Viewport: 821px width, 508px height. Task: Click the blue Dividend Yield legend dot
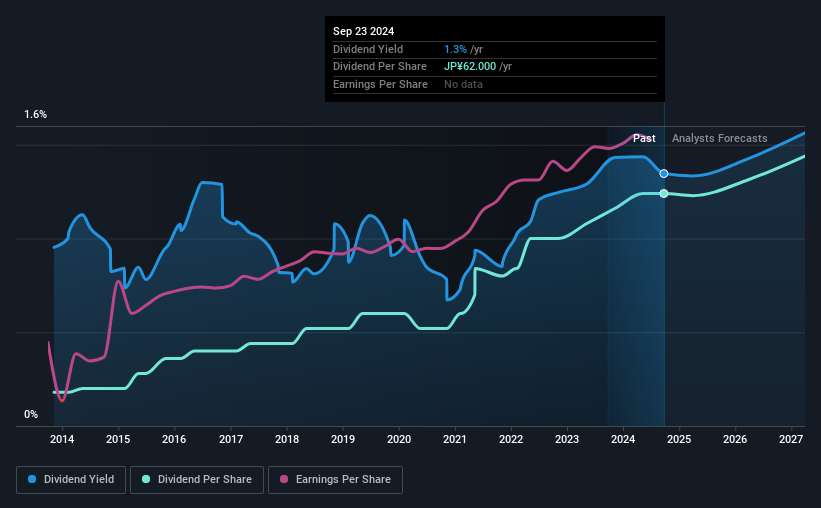click(x=32, y=479)
